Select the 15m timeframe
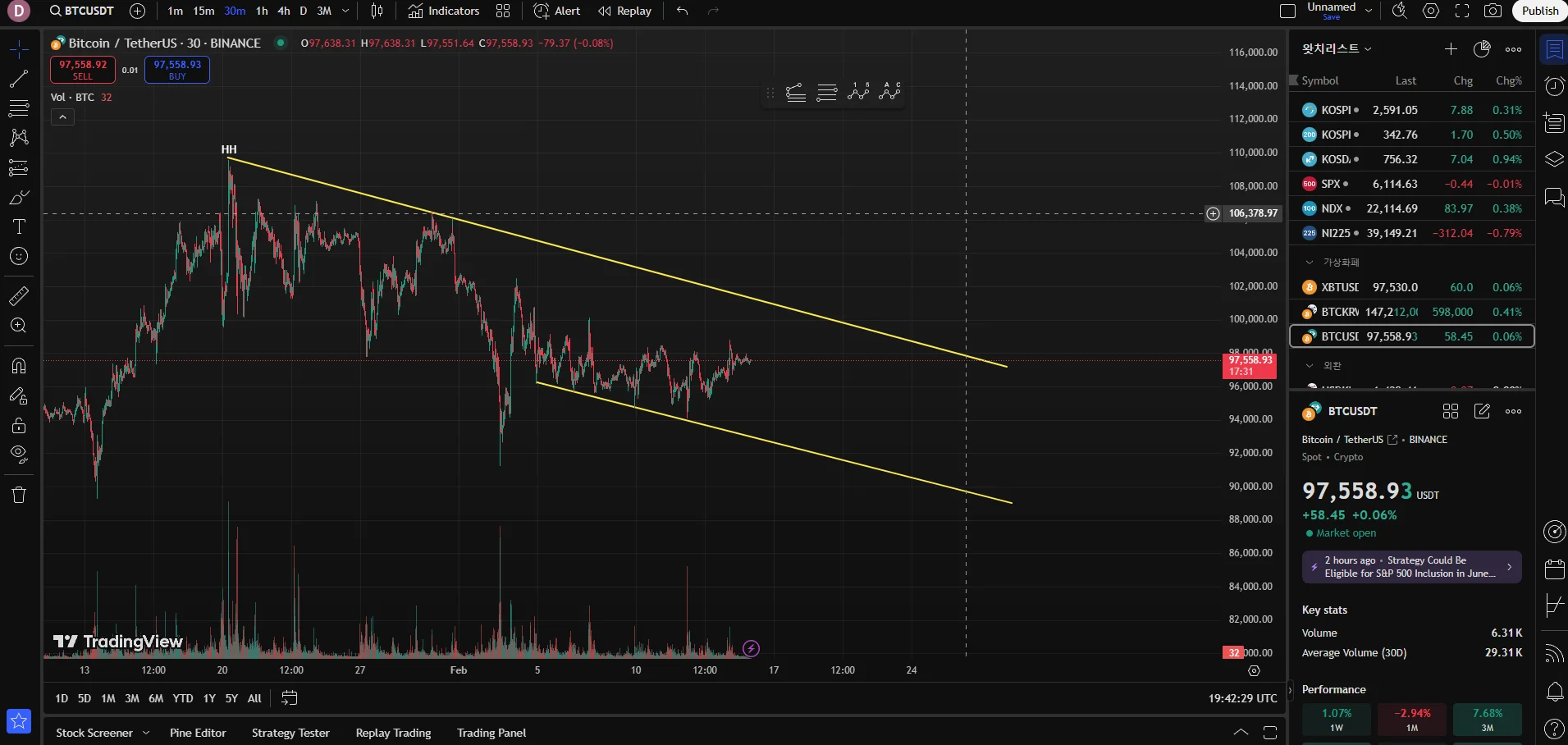Image resolution: width=1568 pixels, height=745 pixels. (203, 11)
